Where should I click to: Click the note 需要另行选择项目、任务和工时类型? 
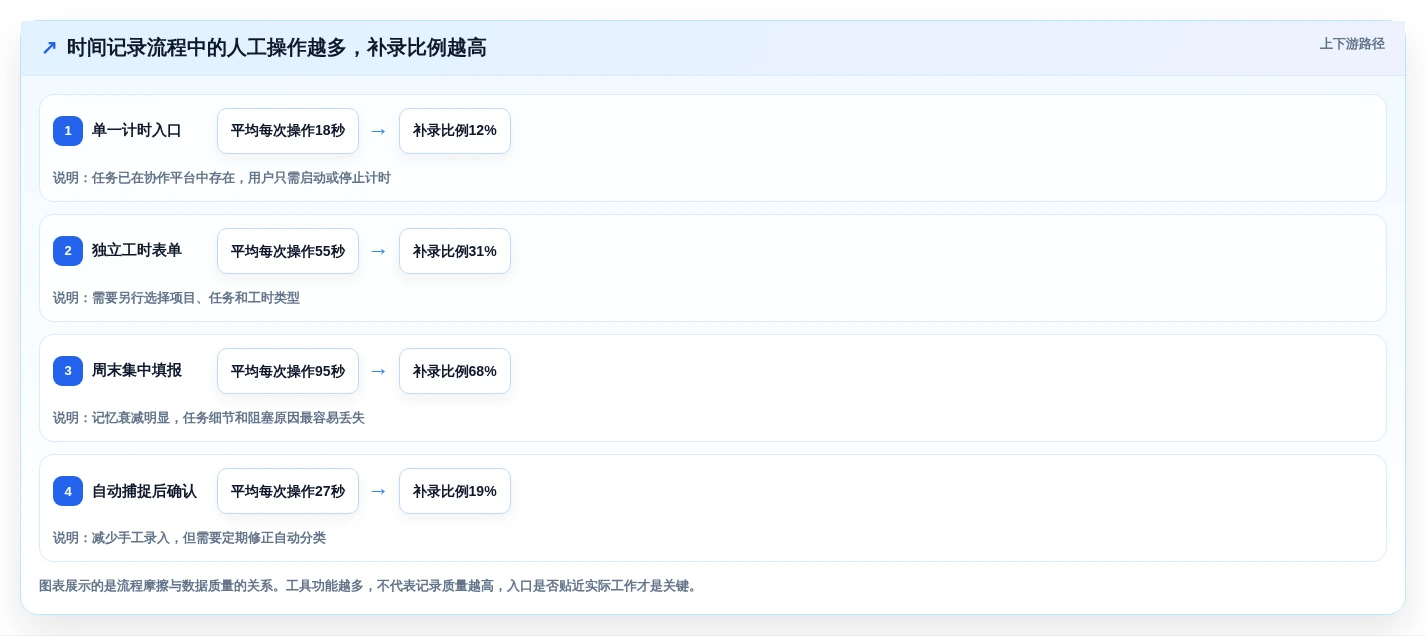tap(176, 298)
